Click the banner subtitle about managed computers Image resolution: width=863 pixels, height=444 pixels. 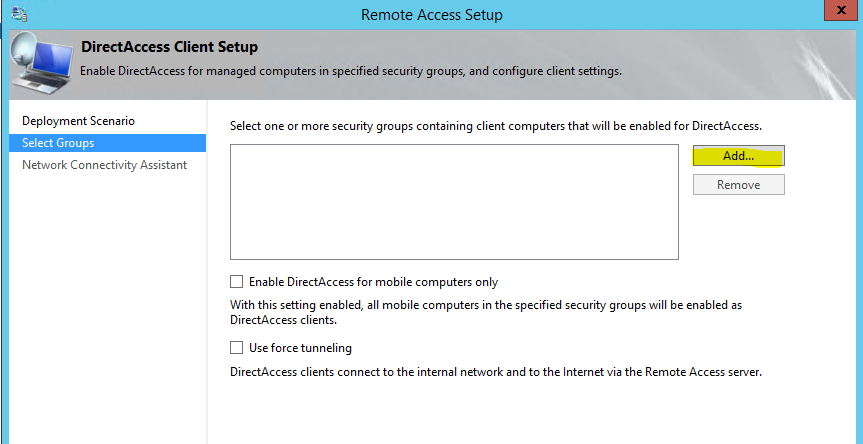coord(351,72)
